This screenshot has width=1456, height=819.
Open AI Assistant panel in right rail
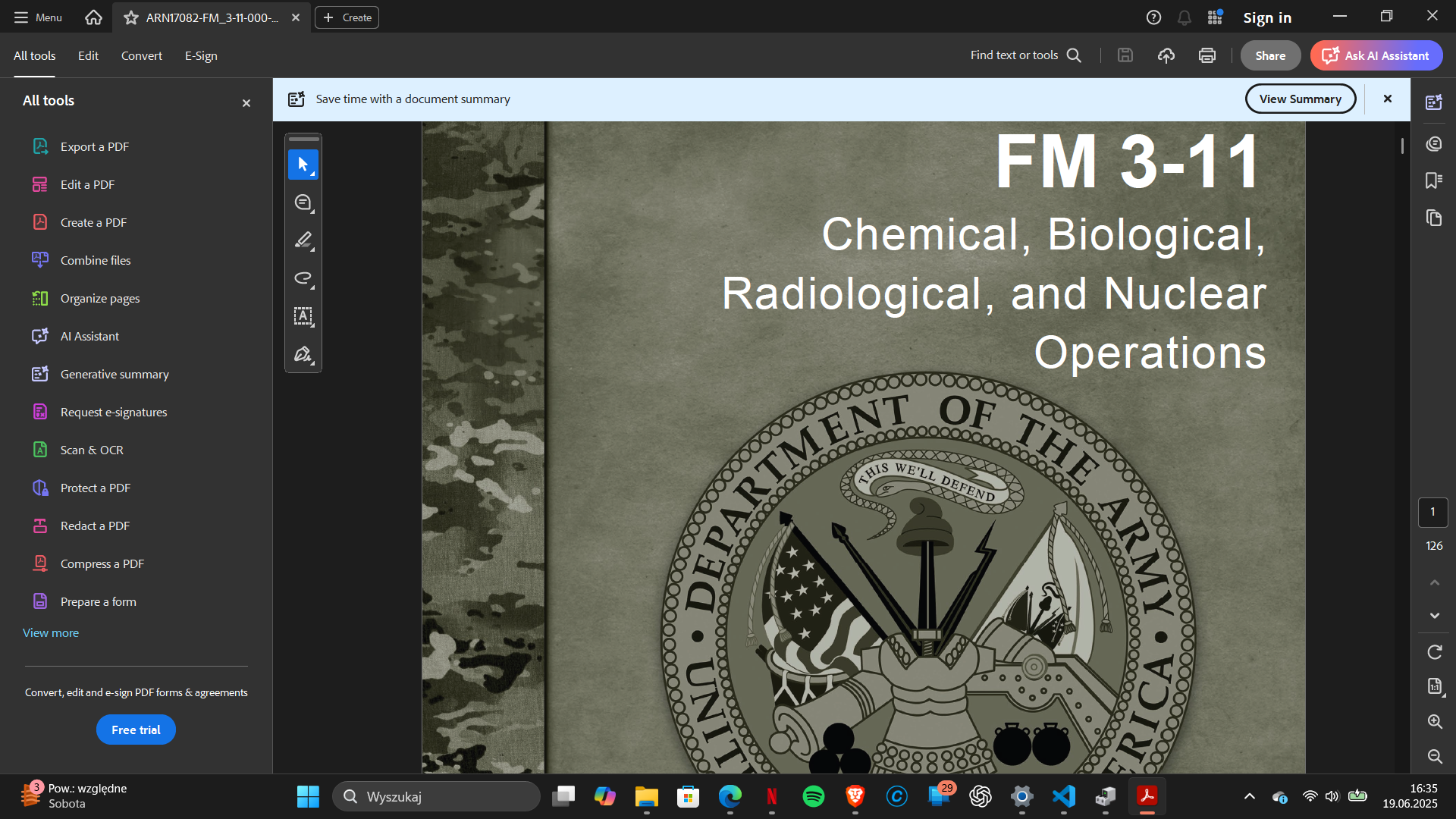click(1433, 102)
